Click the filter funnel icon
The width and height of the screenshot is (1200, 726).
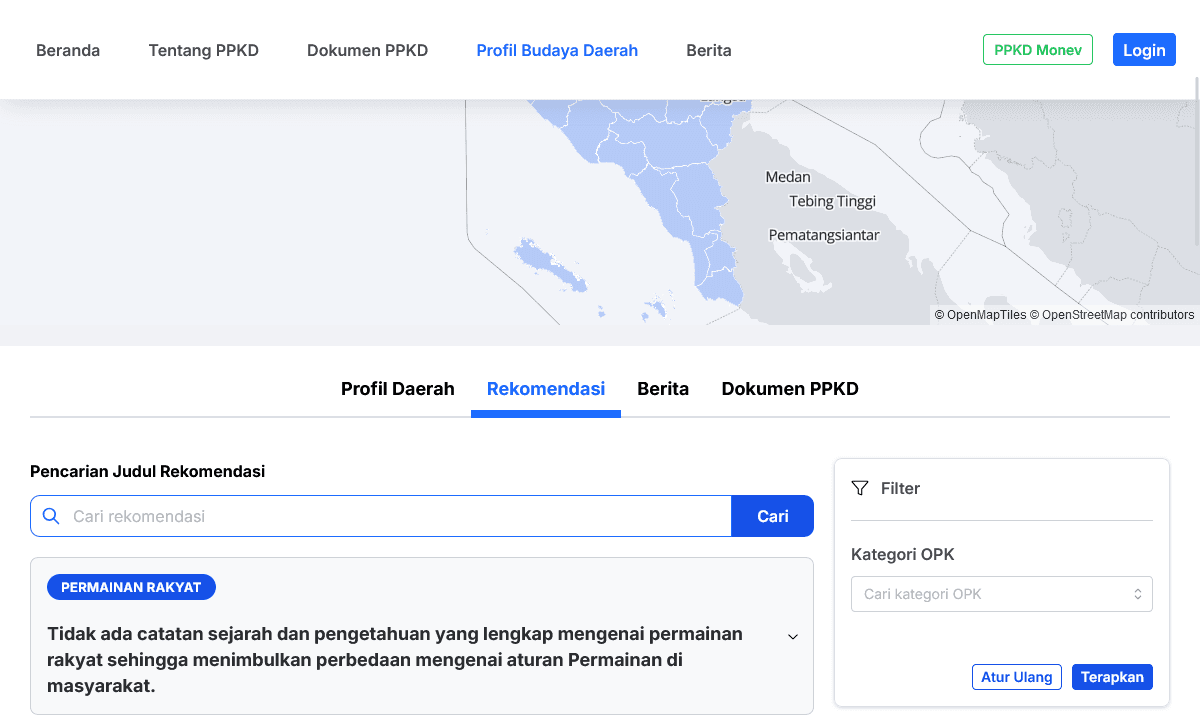pyautogui.click(x=860, y=488)
